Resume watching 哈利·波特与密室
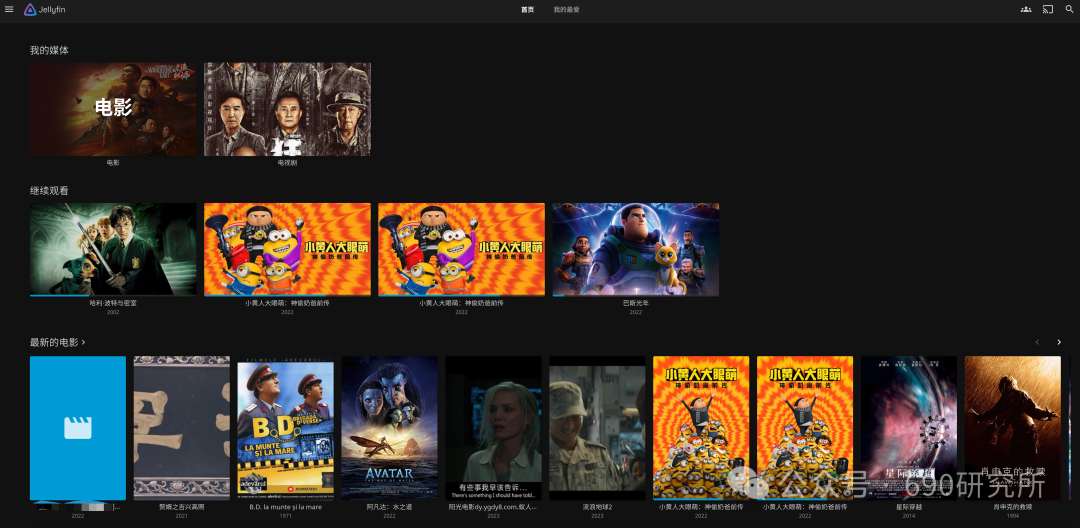Viewport: 1080px width, 528px height. pyautogui.click(x=113, y=249)
